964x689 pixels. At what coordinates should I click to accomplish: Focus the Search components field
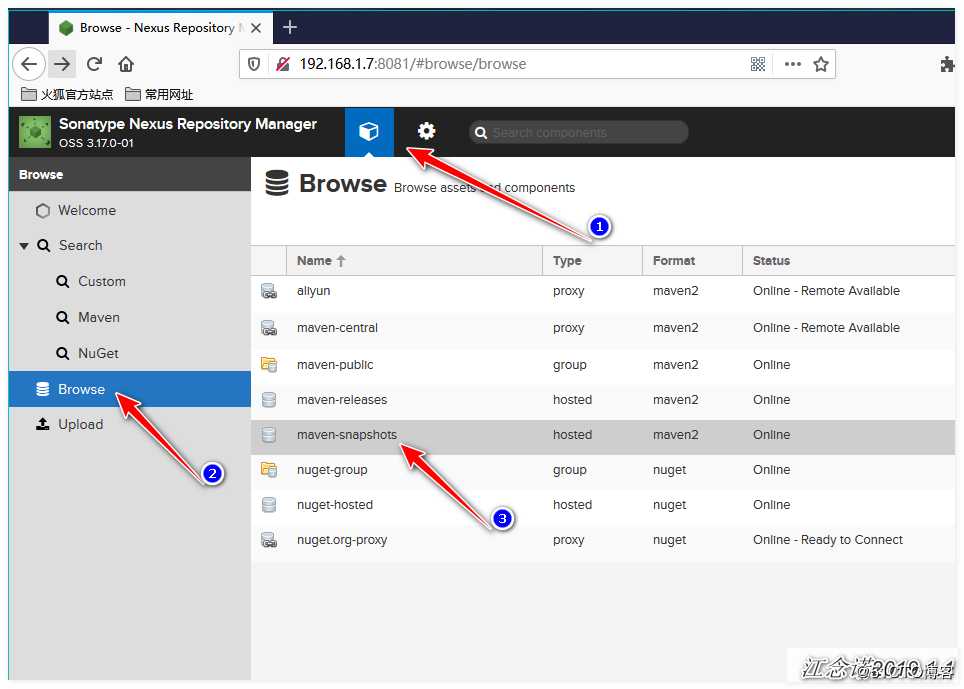[578, 132]
